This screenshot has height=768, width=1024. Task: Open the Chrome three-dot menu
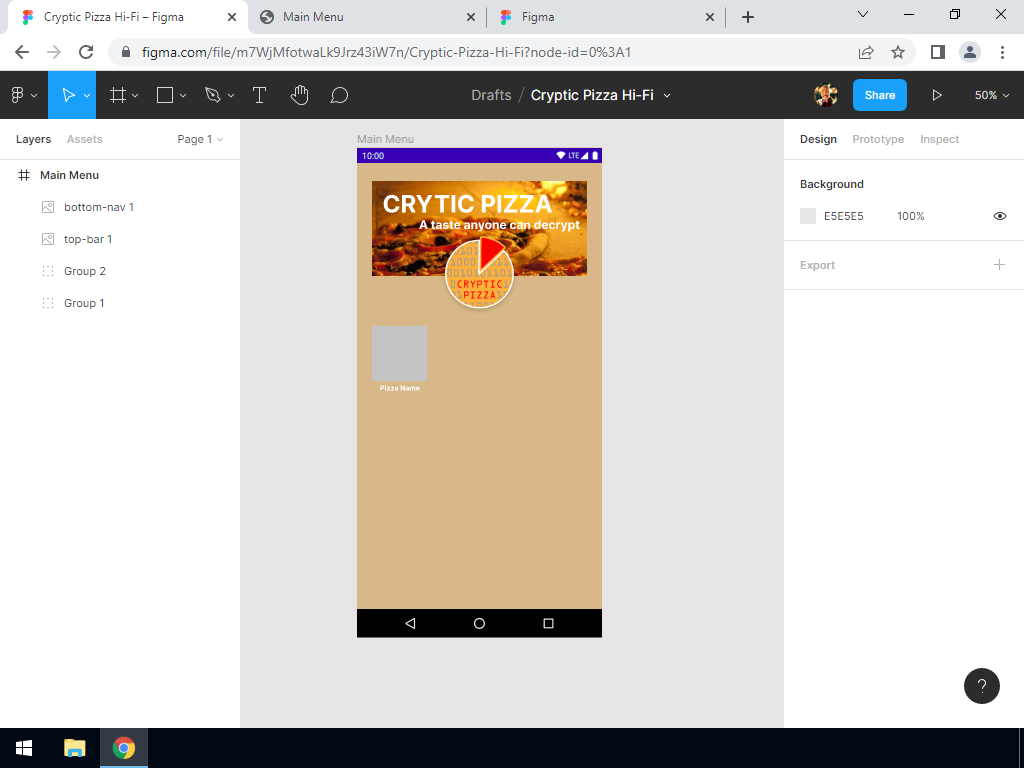(1002, 52)
